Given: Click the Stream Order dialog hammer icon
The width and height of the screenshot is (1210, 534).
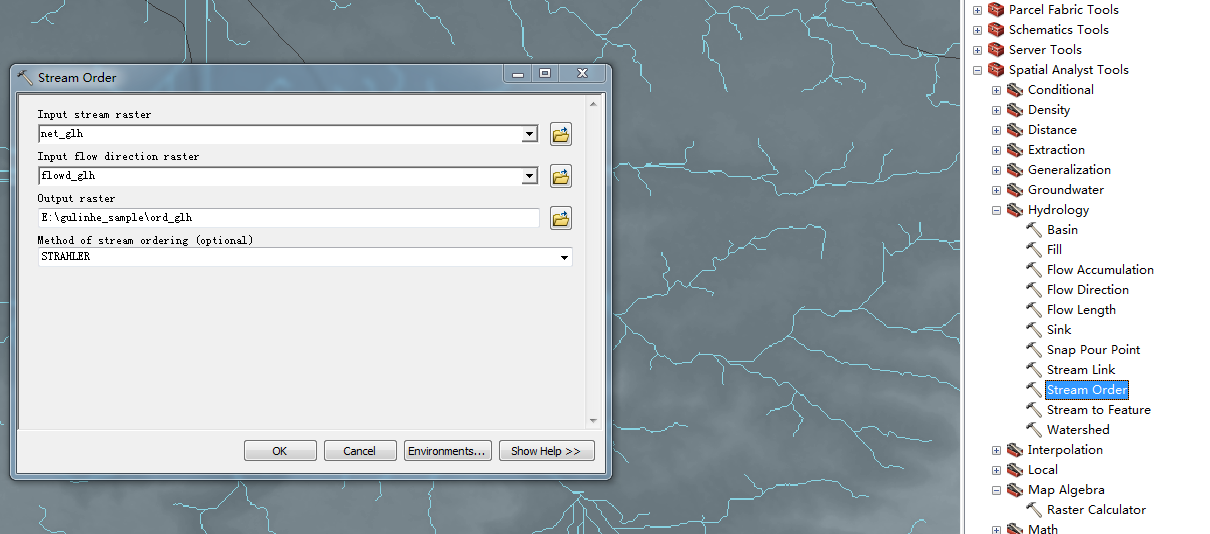Looking at the screenshot, I should click(x=25, y=77).
